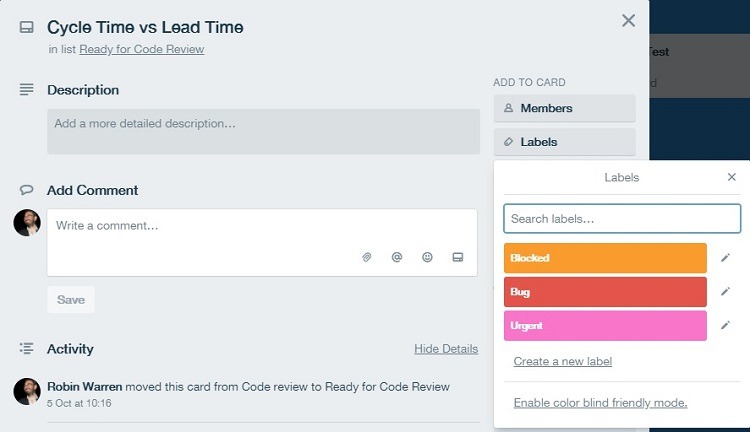Click the Labels button in Add to Card
Viewport: 750px width, 432px height.
564,142
